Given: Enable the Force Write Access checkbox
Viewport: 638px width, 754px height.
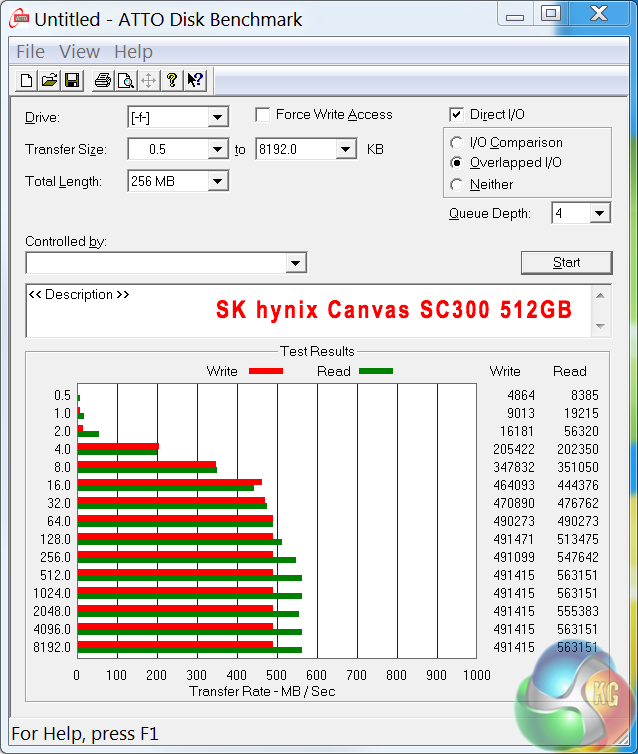Looking at the screenshot, I should pyautogui.click(x=263, y=115).
